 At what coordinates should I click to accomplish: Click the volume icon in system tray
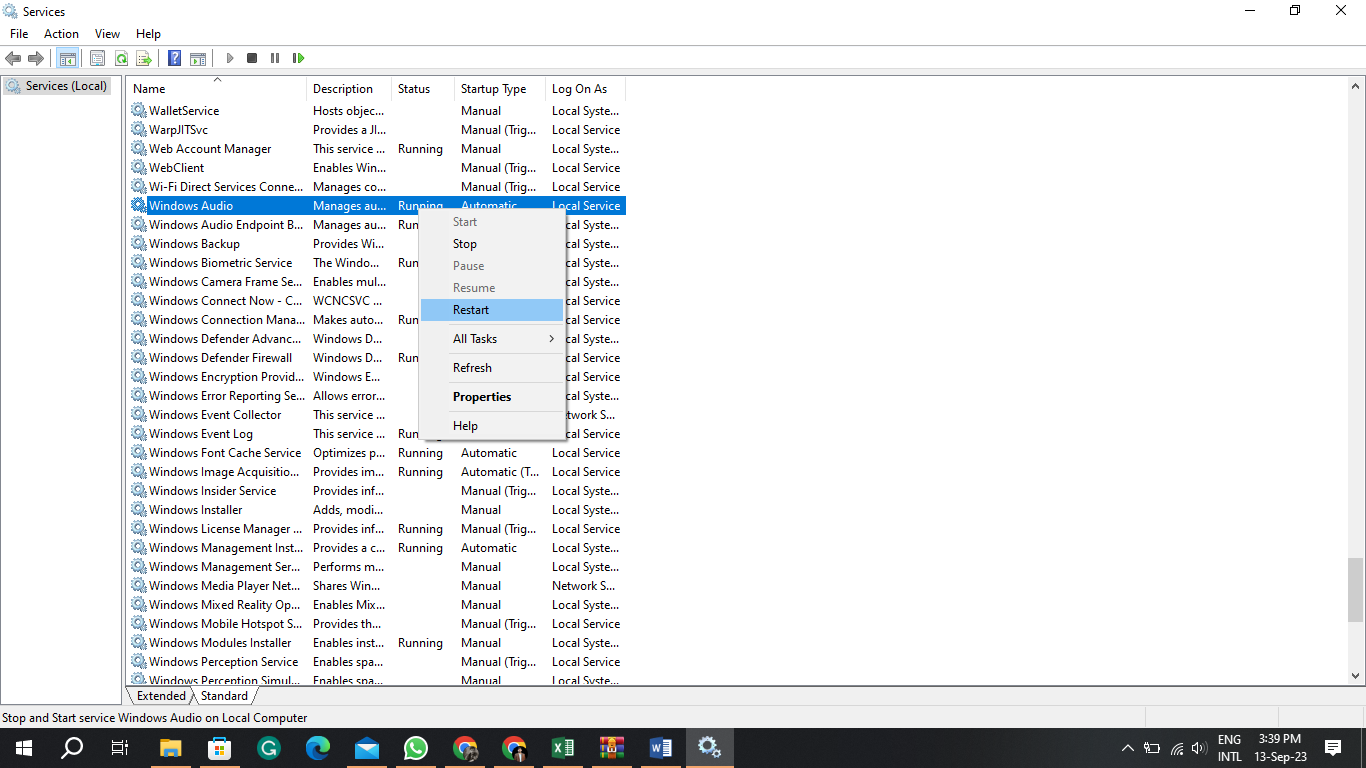point(1200,748)
